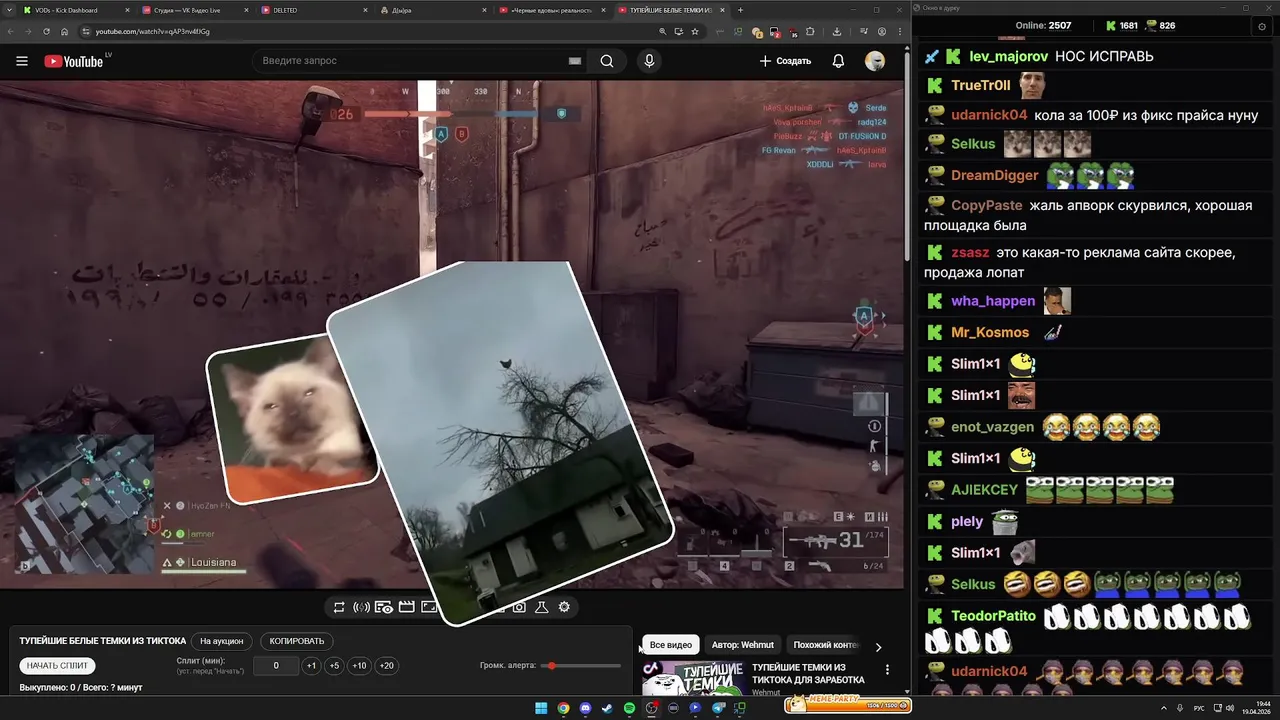The width and height of the screenshot is (1280, 720).
Task: Click username Mr_Kosmos in chat
Action: 990,332
